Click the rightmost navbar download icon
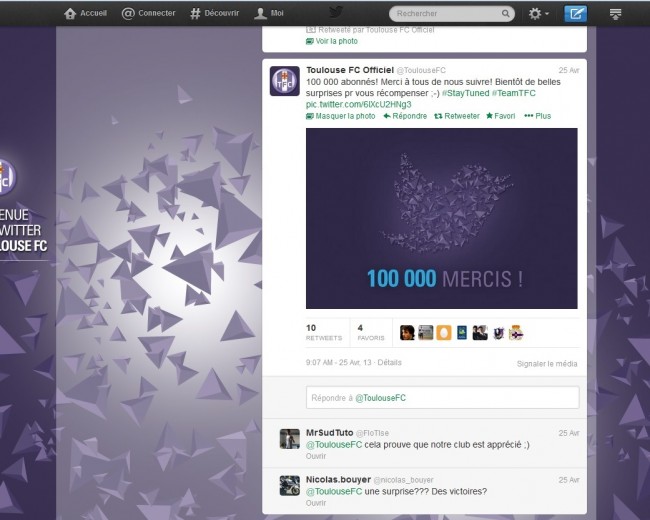The image size is (650, 520). coord(616,14)
